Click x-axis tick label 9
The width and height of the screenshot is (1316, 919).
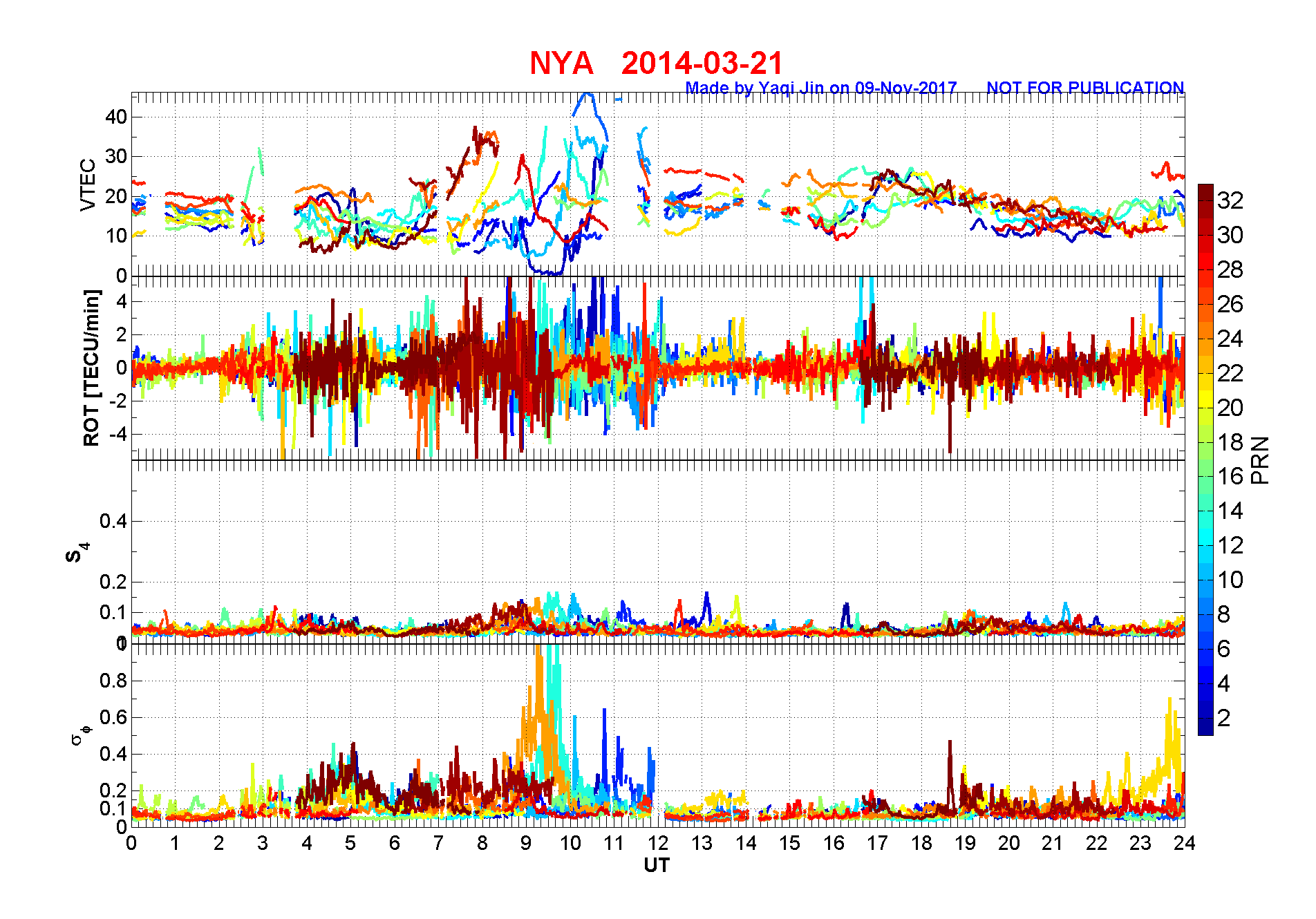526,843
